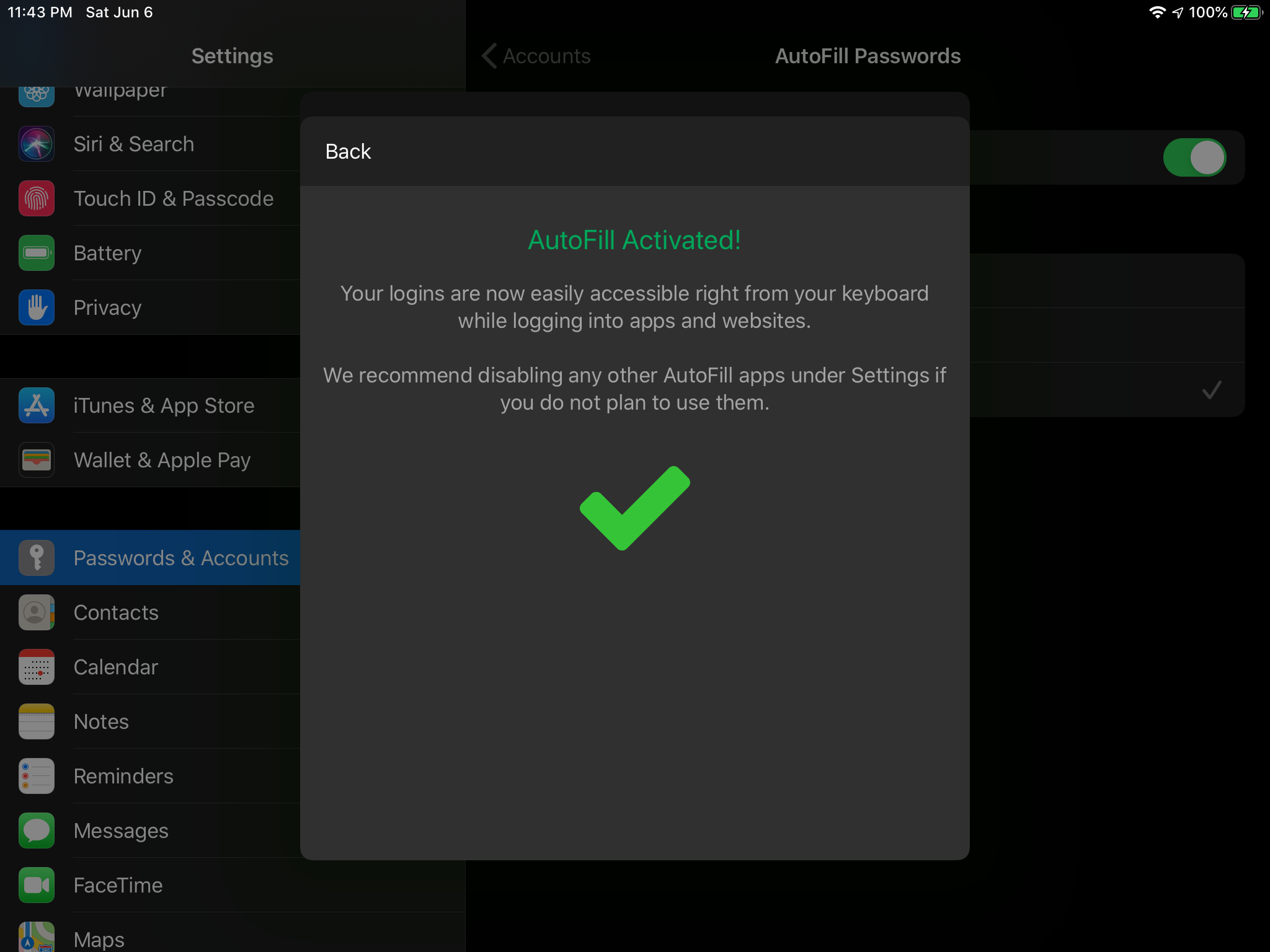Tap the Siri & Search icon
The height and width of the screenshot is (952, 1270).
click(x=37, y=144)
